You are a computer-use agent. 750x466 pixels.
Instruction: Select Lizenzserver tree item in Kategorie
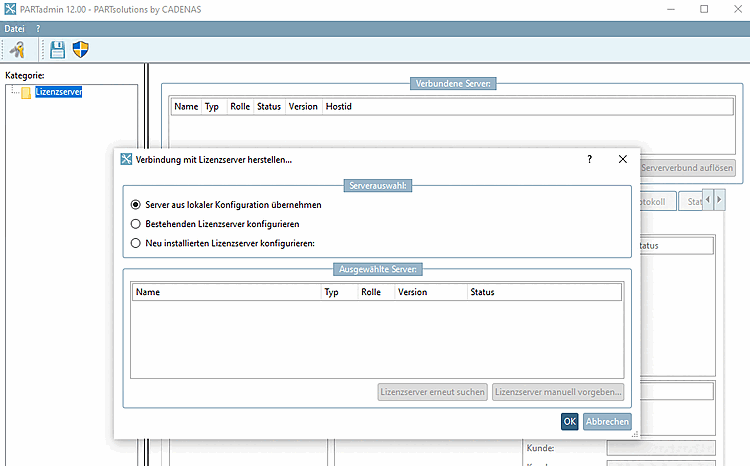coord(58,92)
